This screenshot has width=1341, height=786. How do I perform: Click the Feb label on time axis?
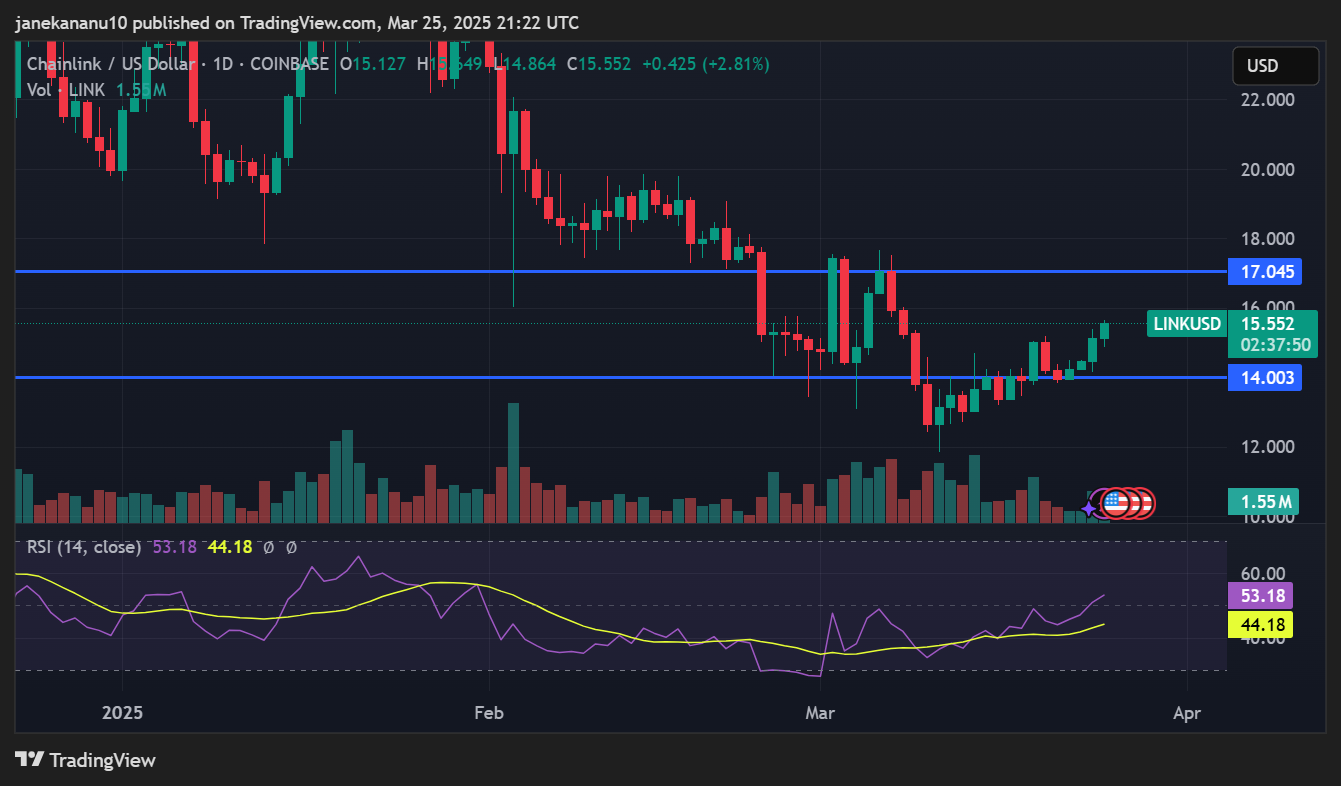489,714
